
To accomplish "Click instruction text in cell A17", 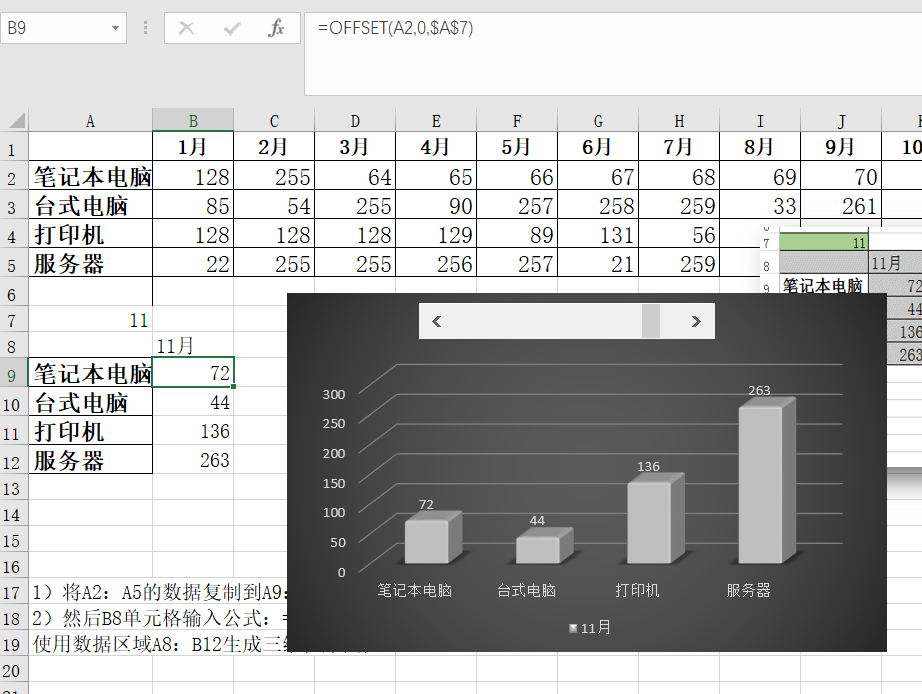I will pyautogui.click(x=159, y=592).
